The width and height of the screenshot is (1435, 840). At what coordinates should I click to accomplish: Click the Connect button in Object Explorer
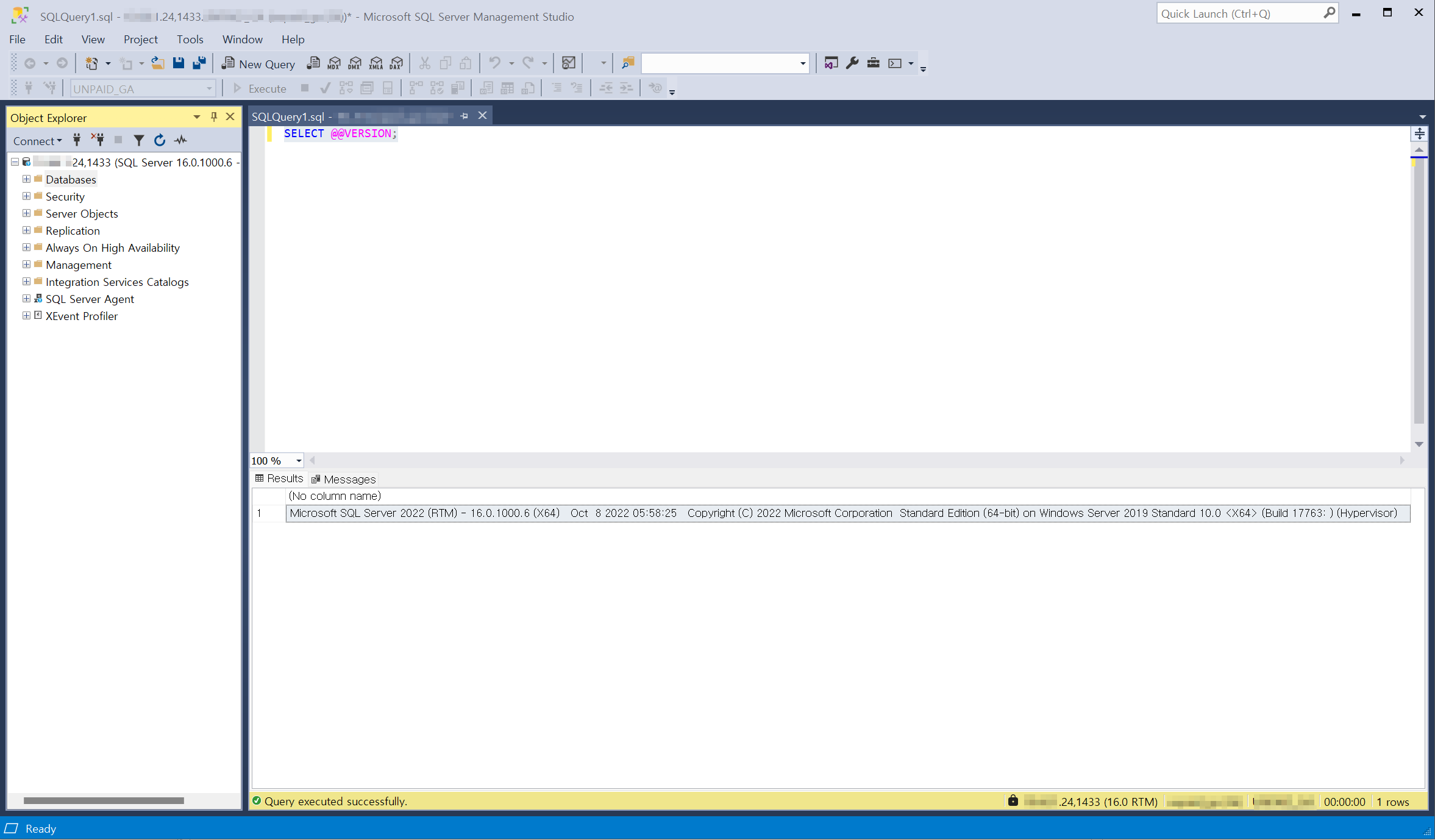pos(37,141)
